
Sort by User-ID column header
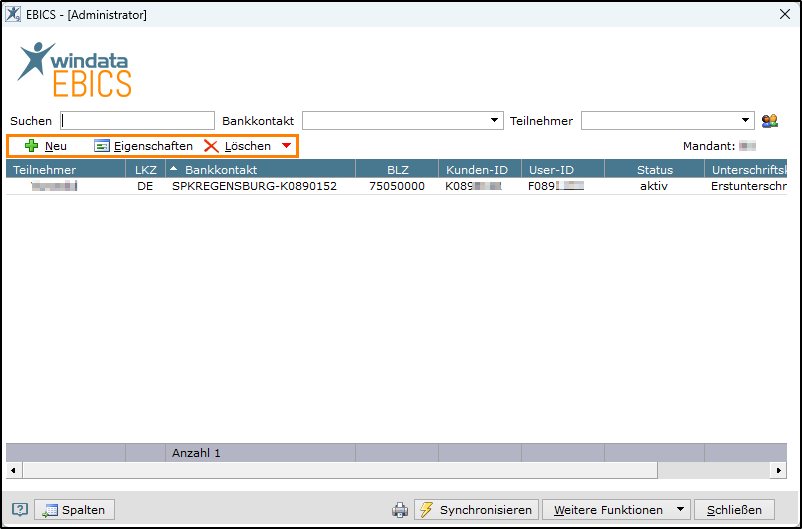click(x=563, y=169)
